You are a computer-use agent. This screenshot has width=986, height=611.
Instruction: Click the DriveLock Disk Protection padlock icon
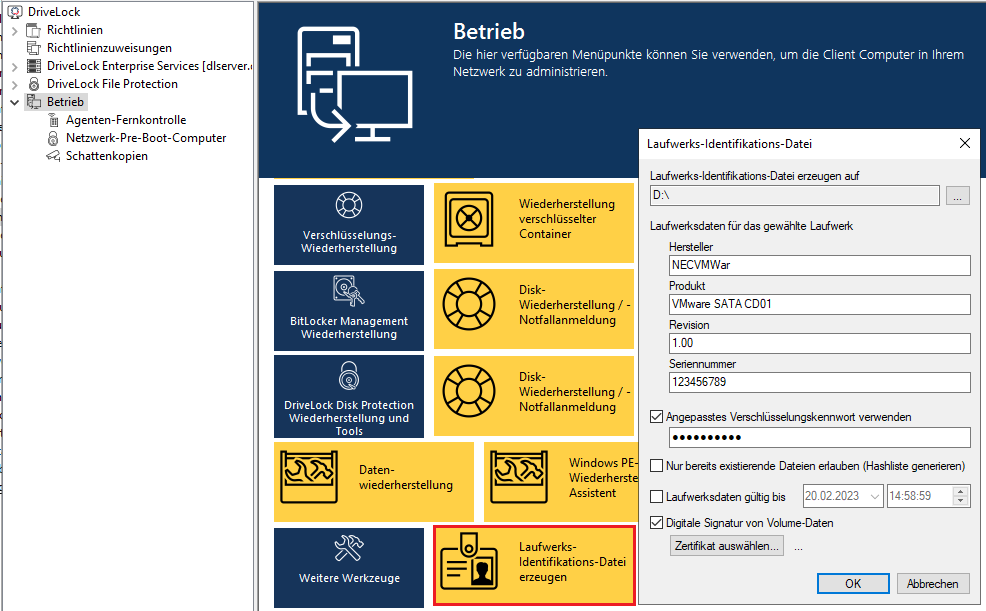(x=348, y=376)
